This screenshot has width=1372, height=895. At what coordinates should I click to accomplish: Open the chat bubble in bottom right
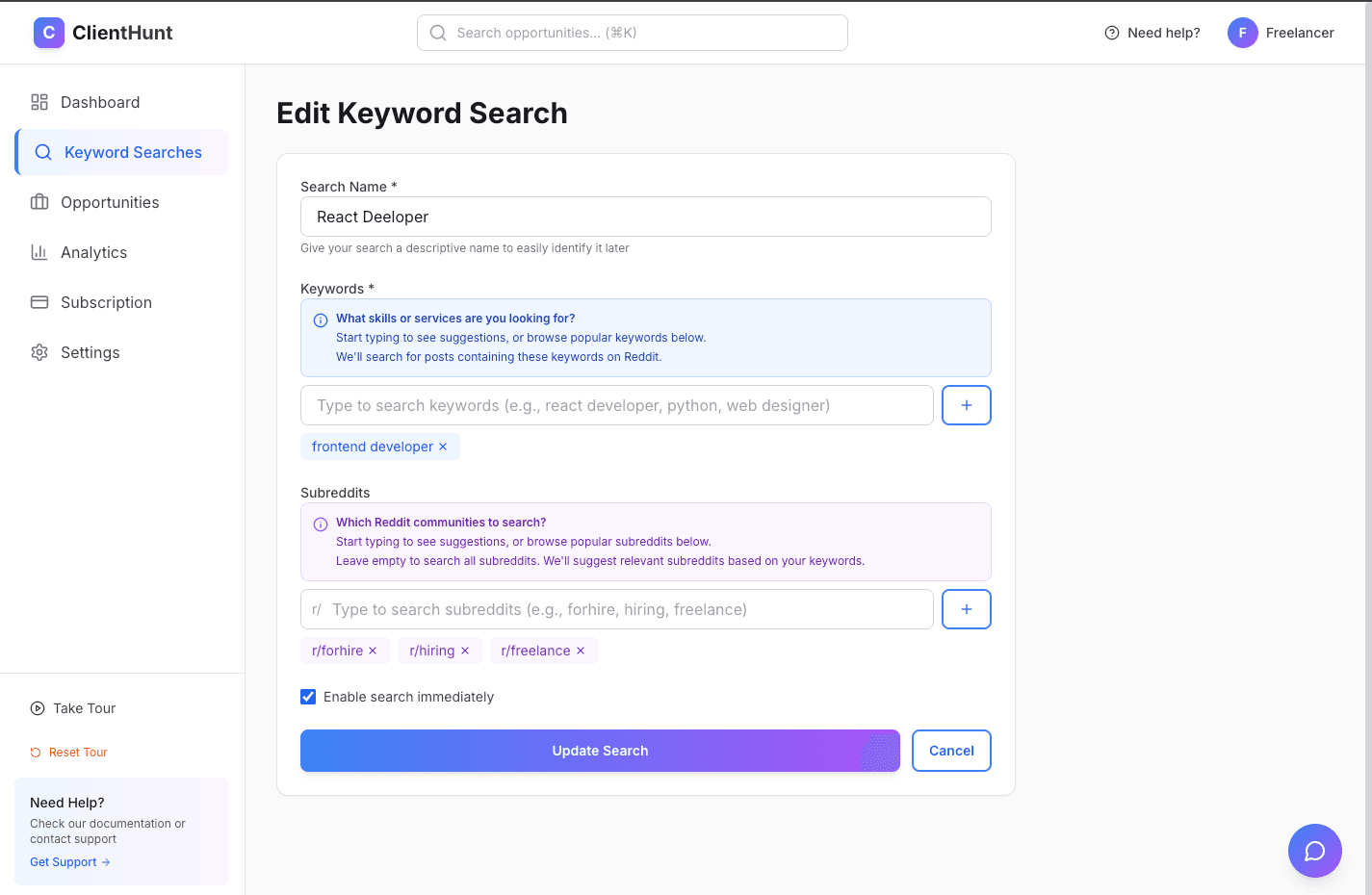1314,851
